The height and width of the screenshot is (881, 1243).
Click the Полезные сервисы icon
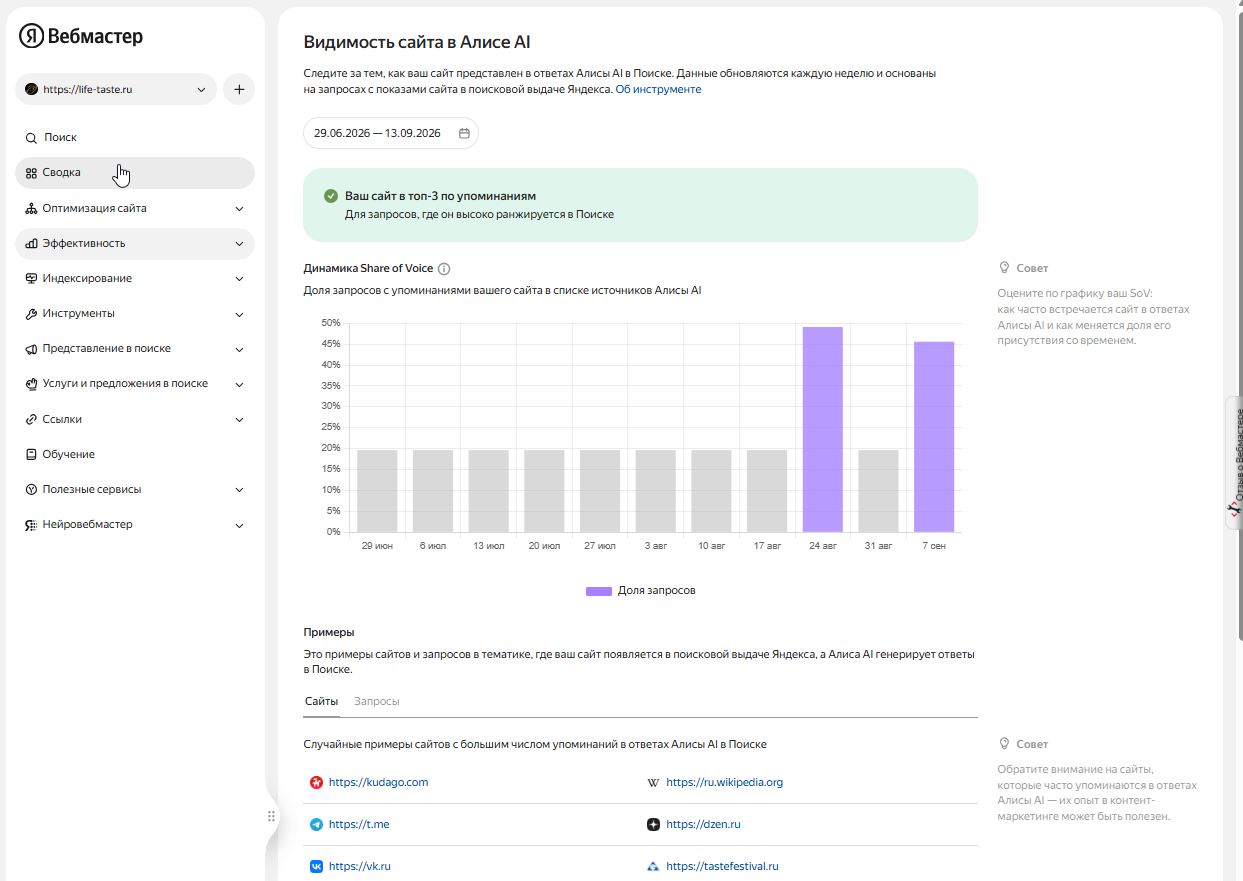[x=31, y=489]
